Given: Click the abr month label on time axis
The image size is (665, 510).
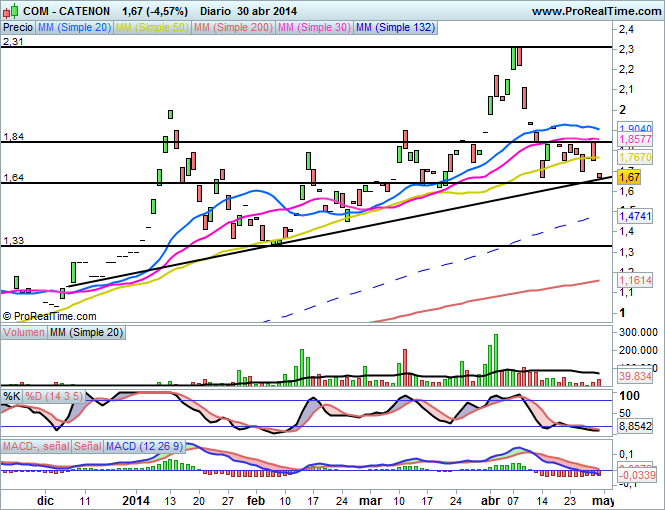Looking at the screenshot, I should coord(490,501).
